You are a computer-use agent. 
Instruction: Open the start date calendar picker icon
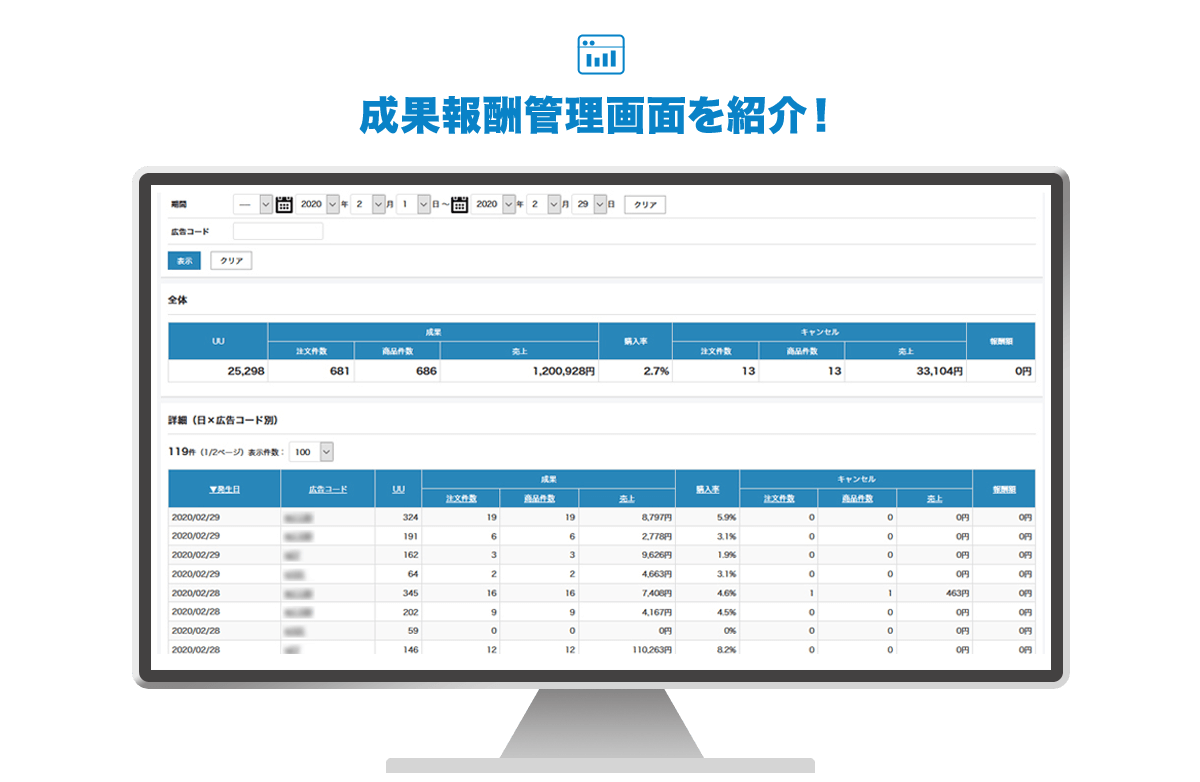click(x=284, y=204)
